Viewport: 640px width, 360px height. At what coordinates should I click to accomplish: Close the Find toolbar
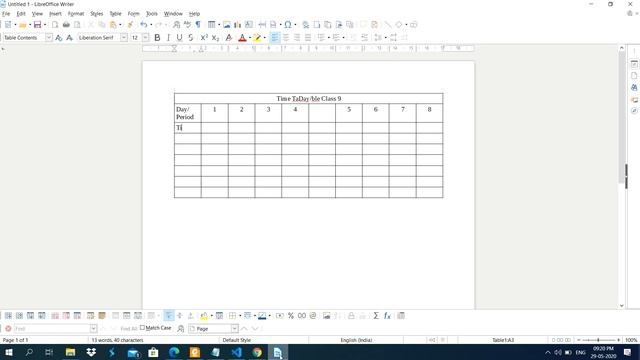click(x=8, y=329)
